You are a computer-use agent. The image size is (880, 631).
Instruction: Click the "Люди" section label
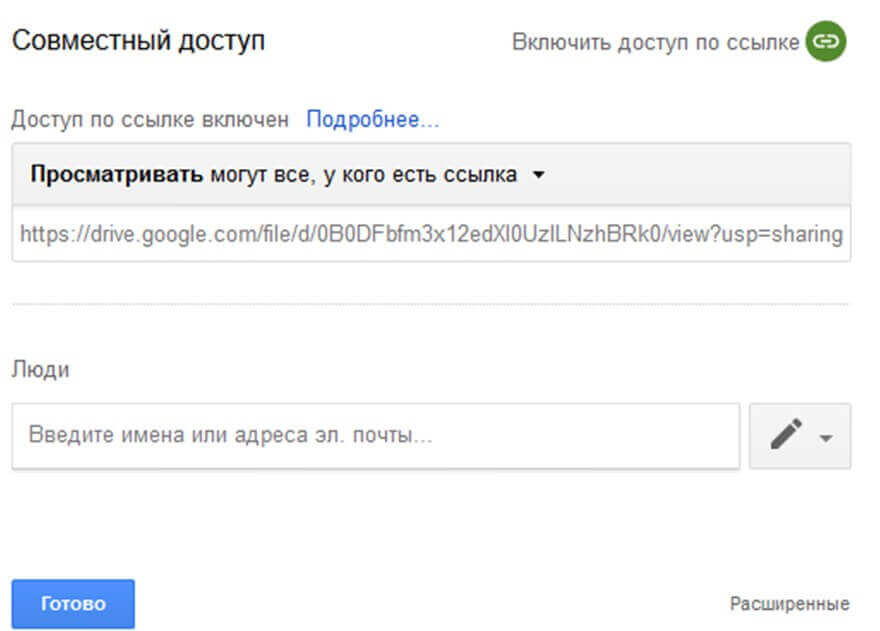tap(41, 369)
